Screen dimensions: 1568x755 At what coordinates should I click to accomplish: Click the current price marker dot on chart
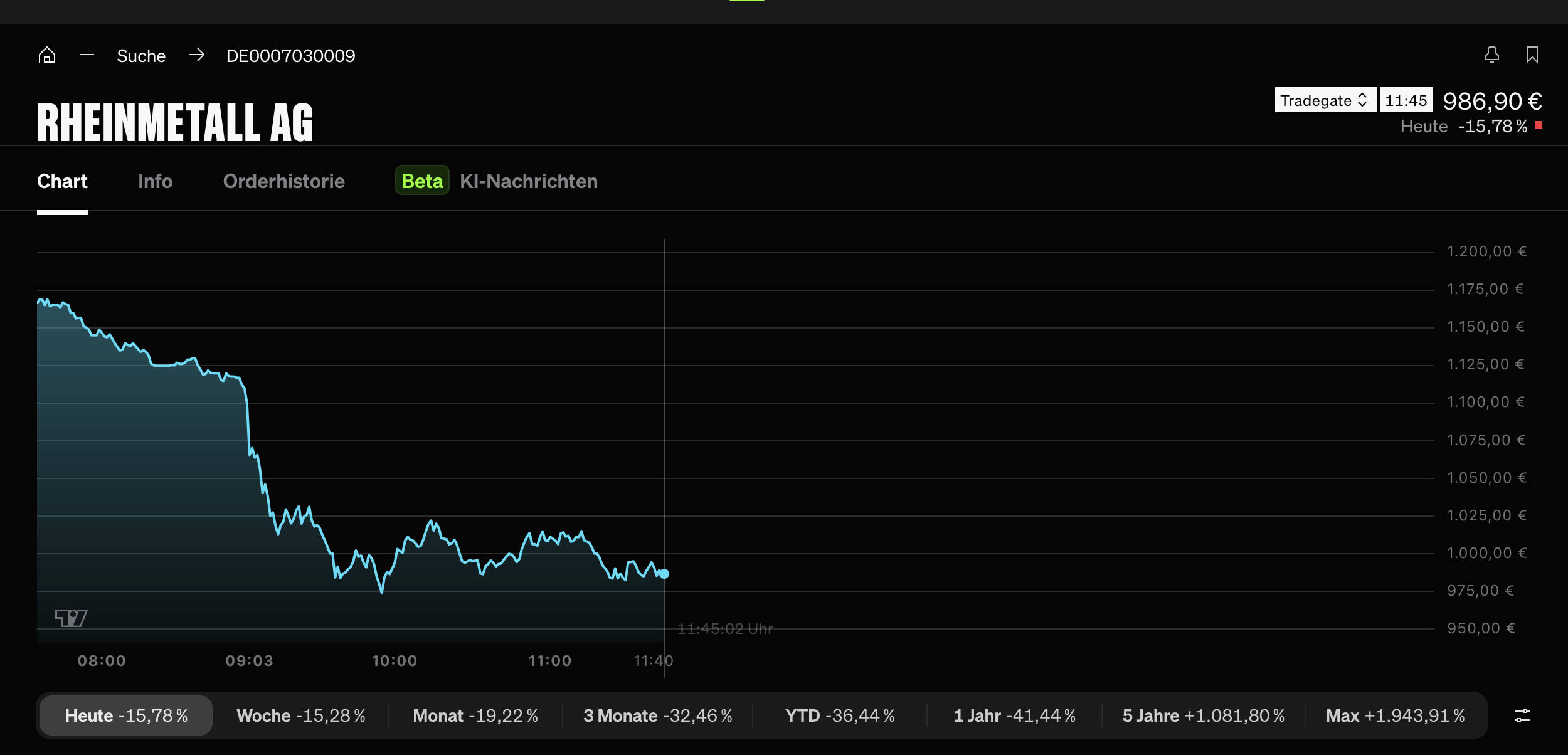664,574
